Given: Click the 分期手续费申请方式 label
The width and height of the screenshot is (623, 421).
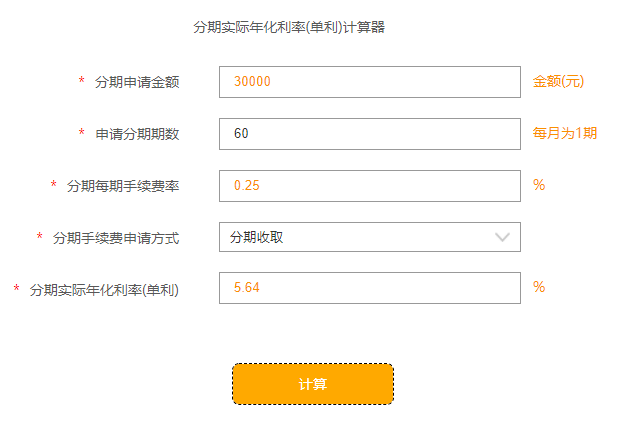Looking at the screenshot, I should pos(116,238).
